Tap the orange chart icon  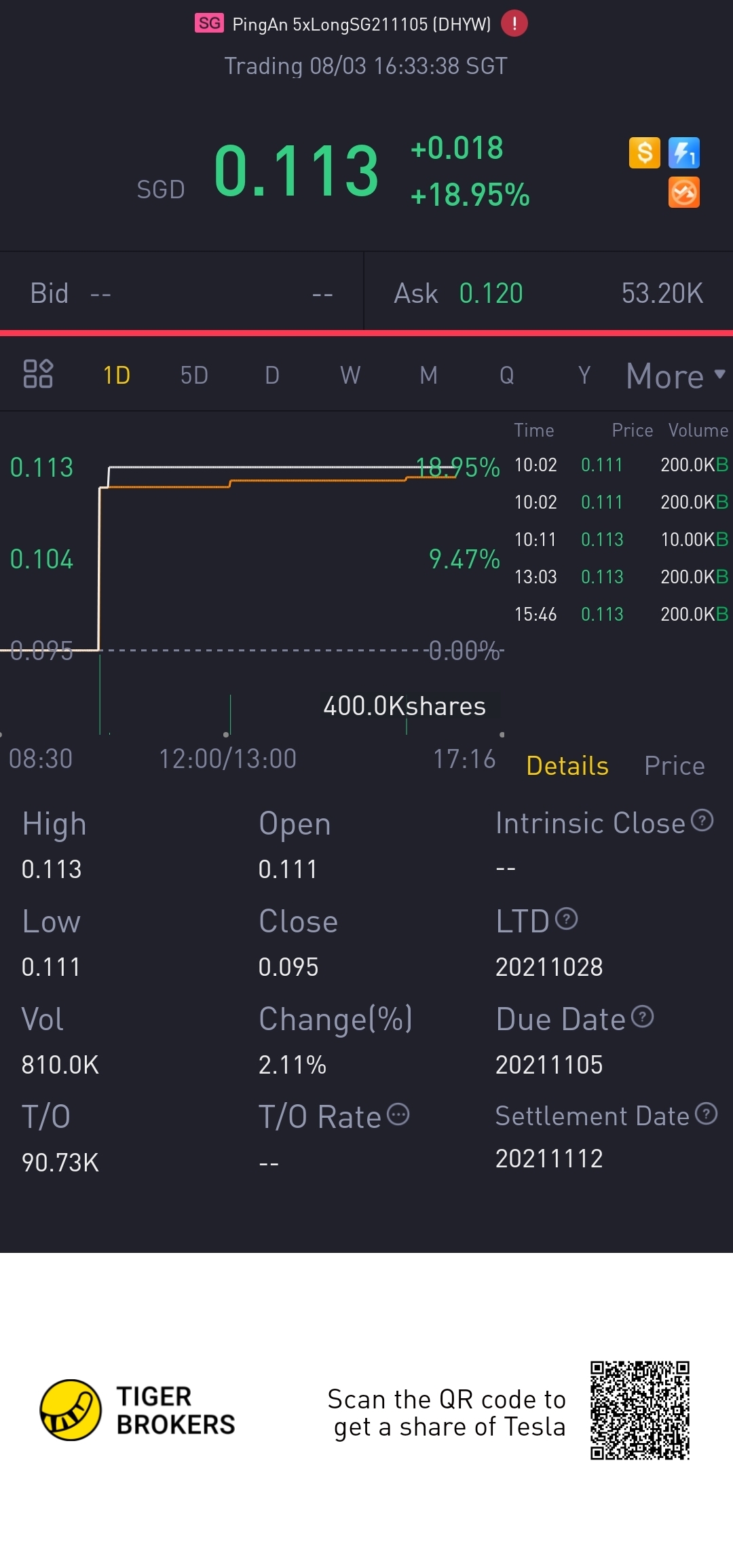pos(683,193)
